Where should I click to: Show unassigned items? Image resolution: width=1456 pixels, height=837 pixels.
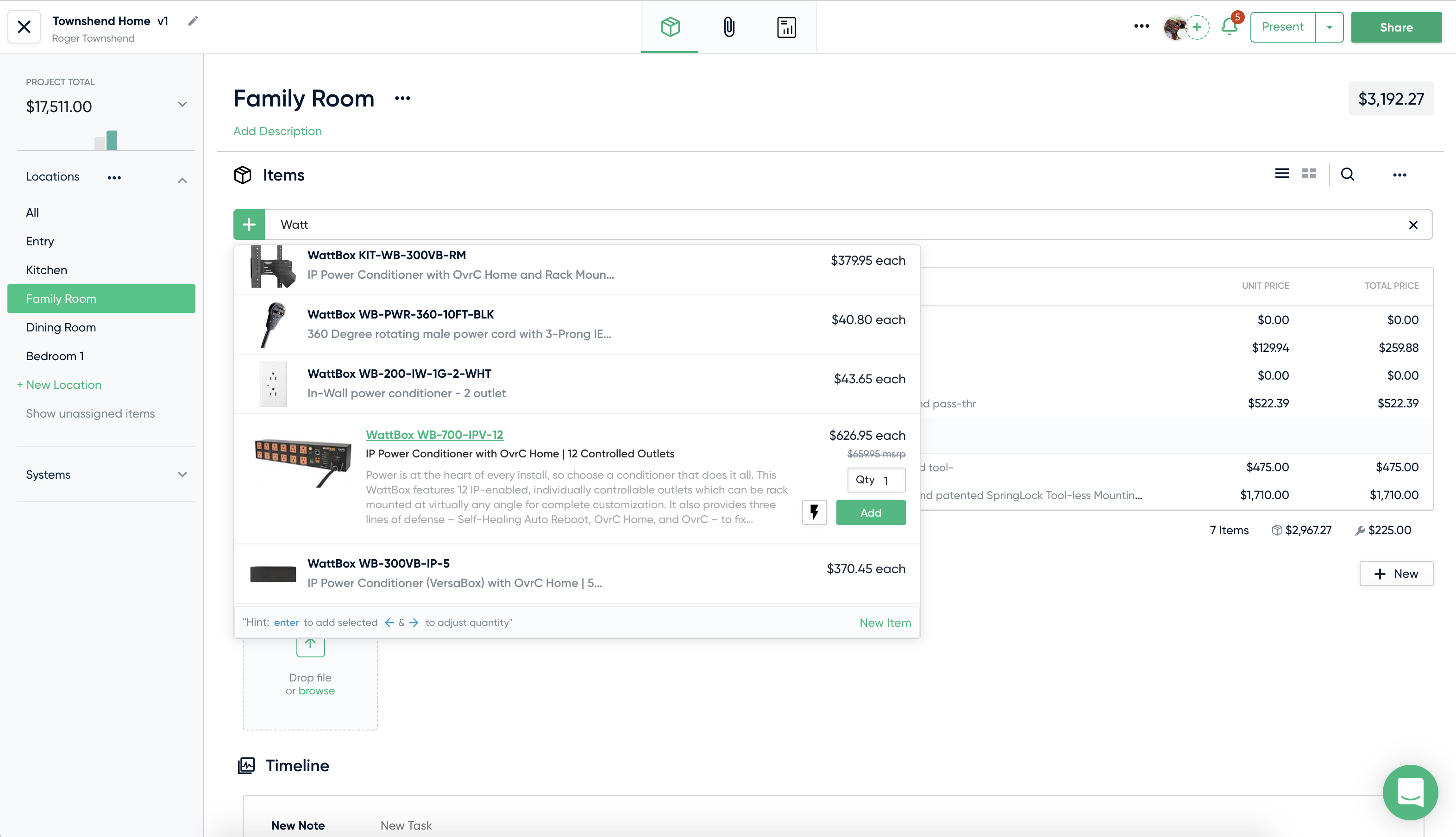[90, 413]
